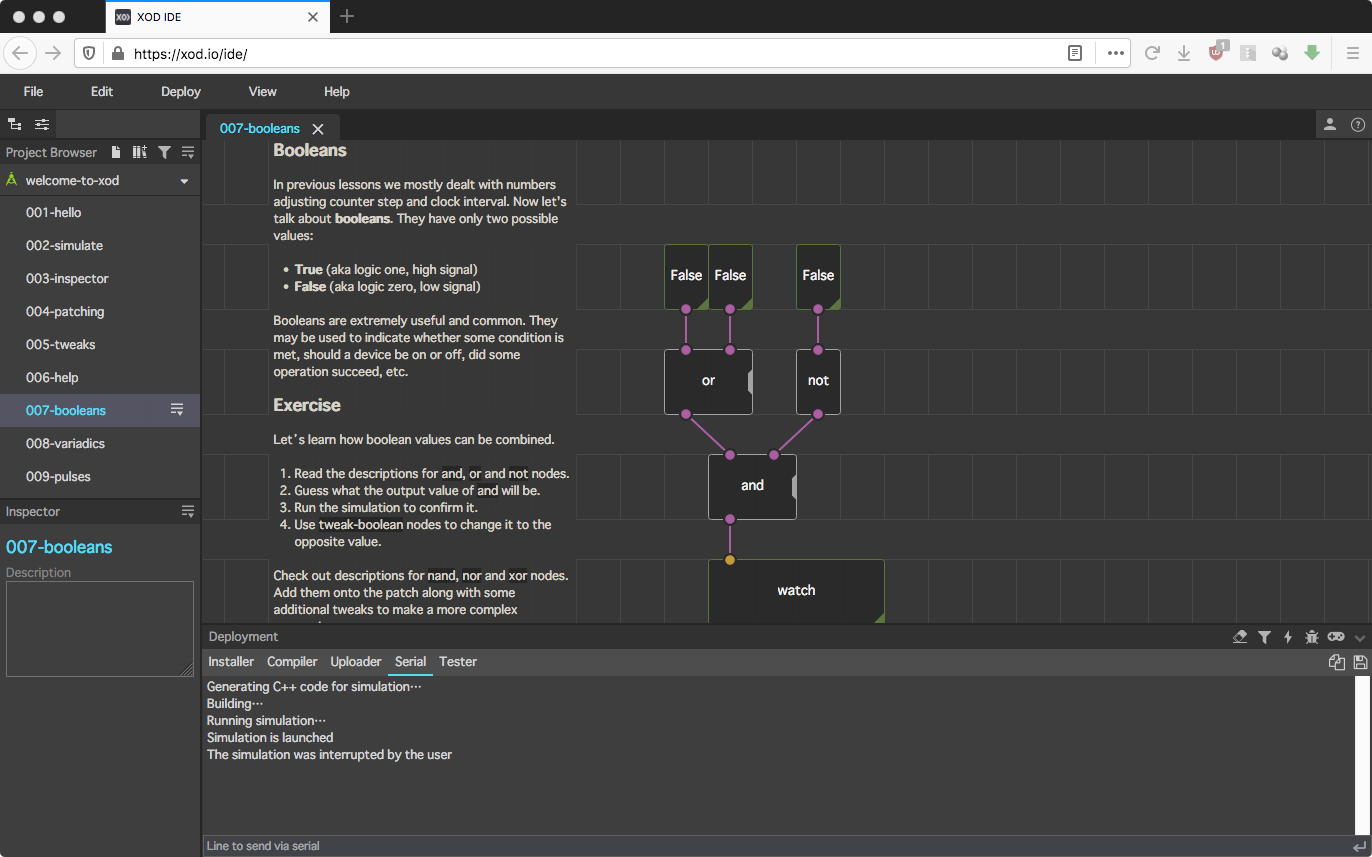Screen dimensions: 1372x857
Task: Toggle the Project Browser panel sidebar icon
Action: pos(15,124)
